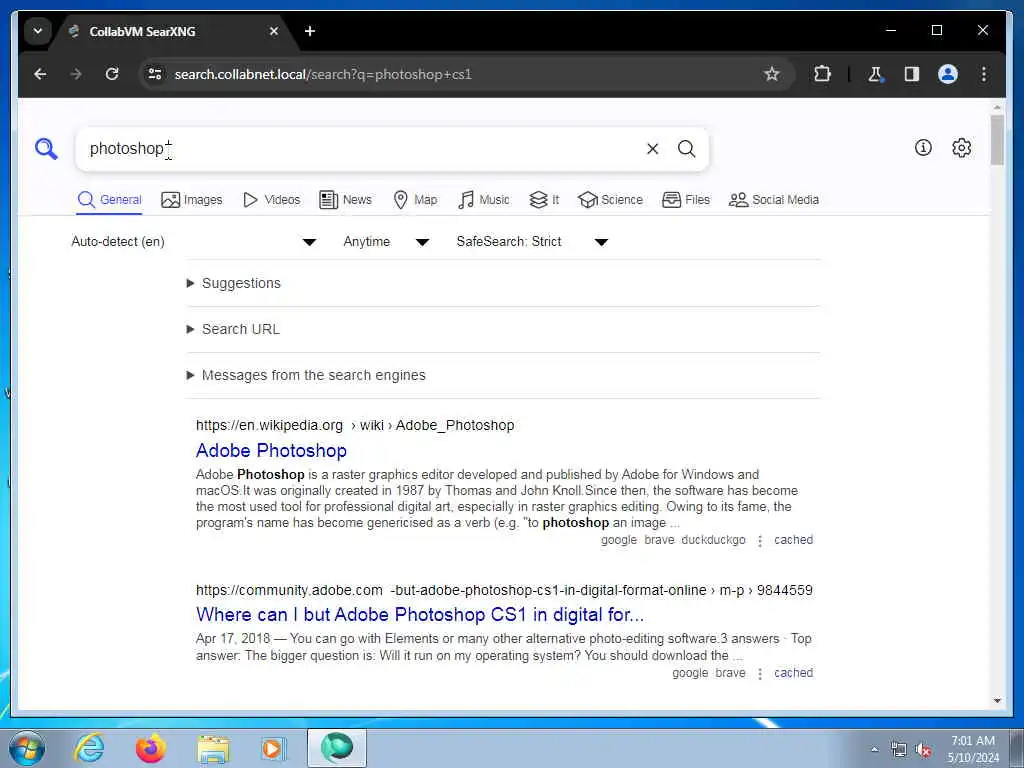
Task: Select the General category tab
Action: (x=109, y=200)
